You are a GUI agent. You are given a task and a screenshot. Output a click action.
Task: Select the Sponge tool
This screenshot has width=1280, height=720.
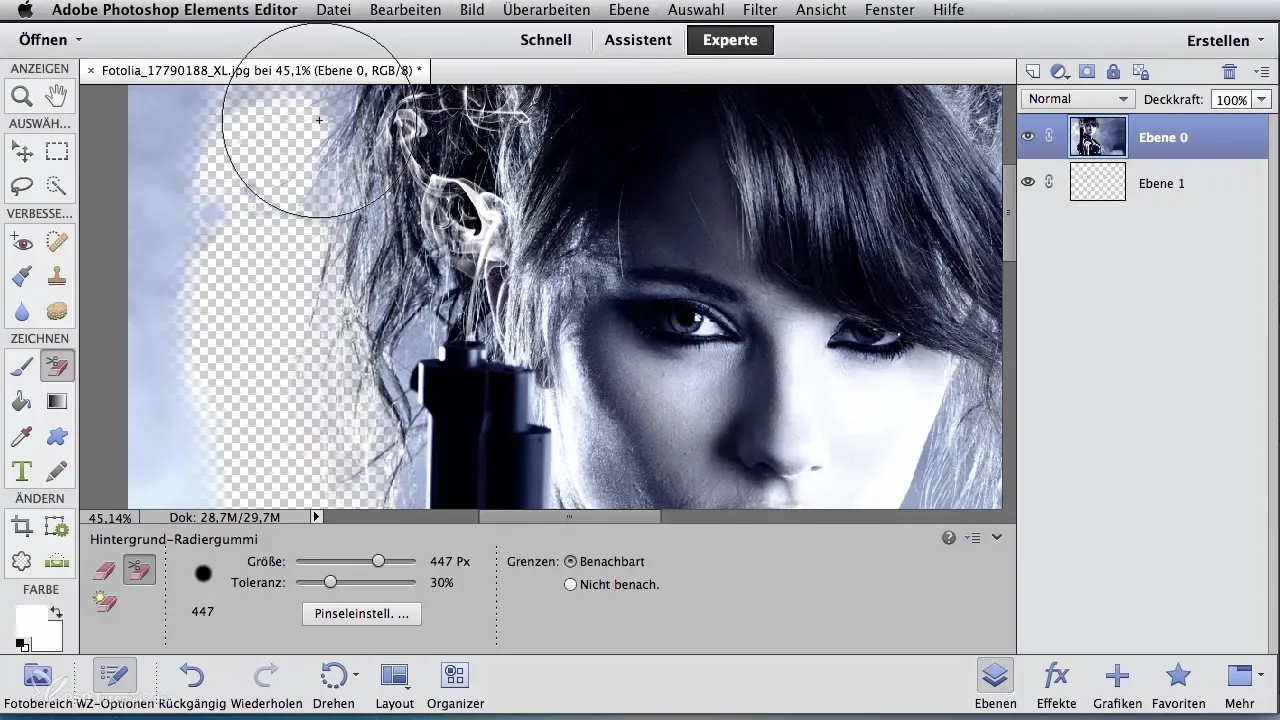pyautogui.click(x=57, y=311)
